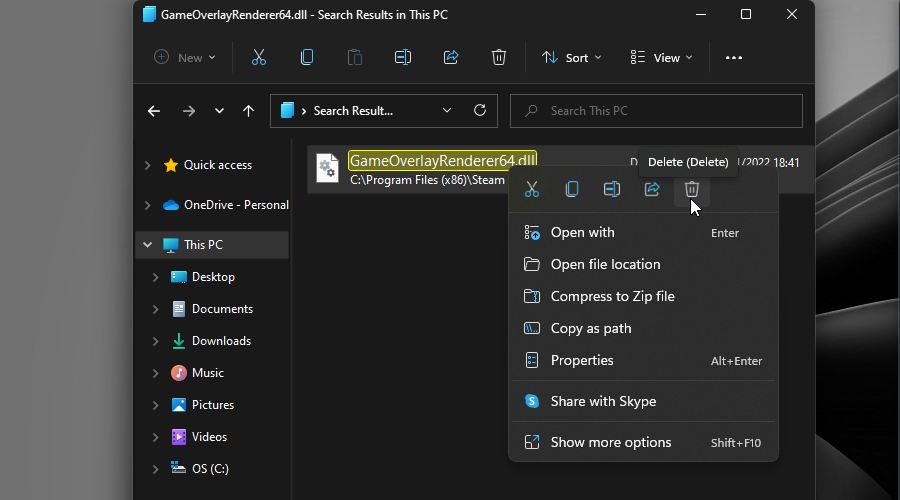Screen dimensions: 900x500
Task: Select Quick access in sidebar
Action: [x=218, y=165]
